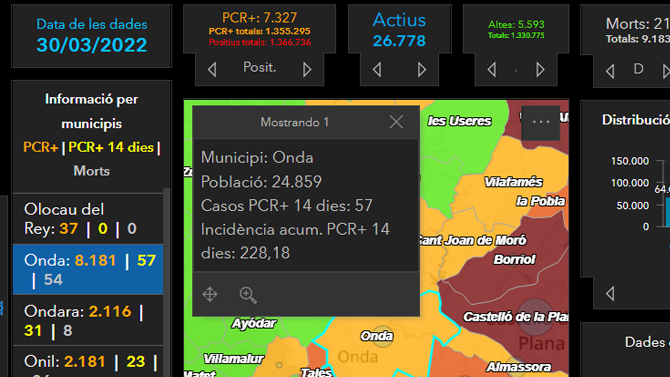
Task: Open the map three-dots options menu
Action: point(541,123)
